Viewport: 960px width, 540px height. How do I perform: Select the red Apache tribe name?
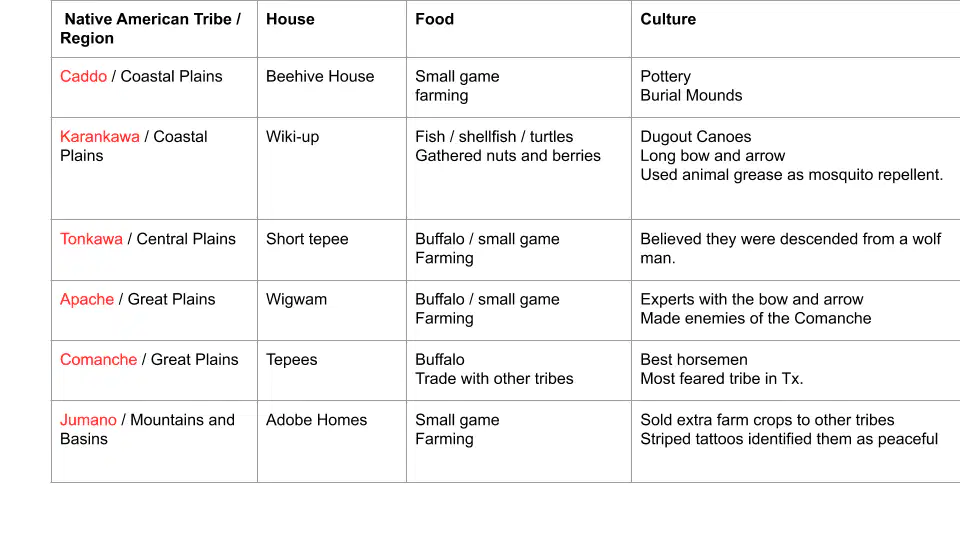click(x=87, y=299)
